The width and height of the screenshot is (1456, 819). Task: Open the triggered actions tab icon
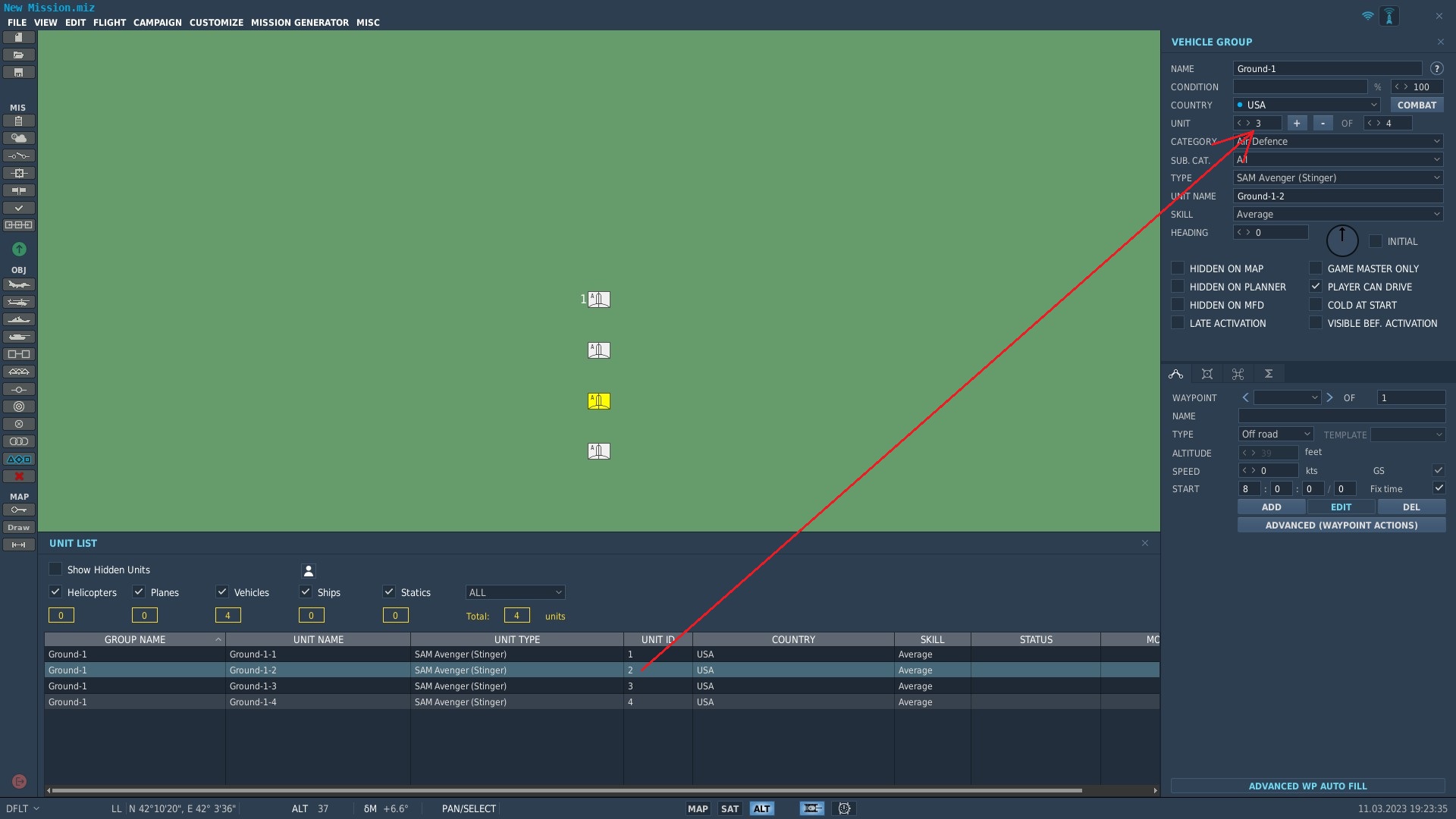pyautogui.click(x=1238, y=374)
